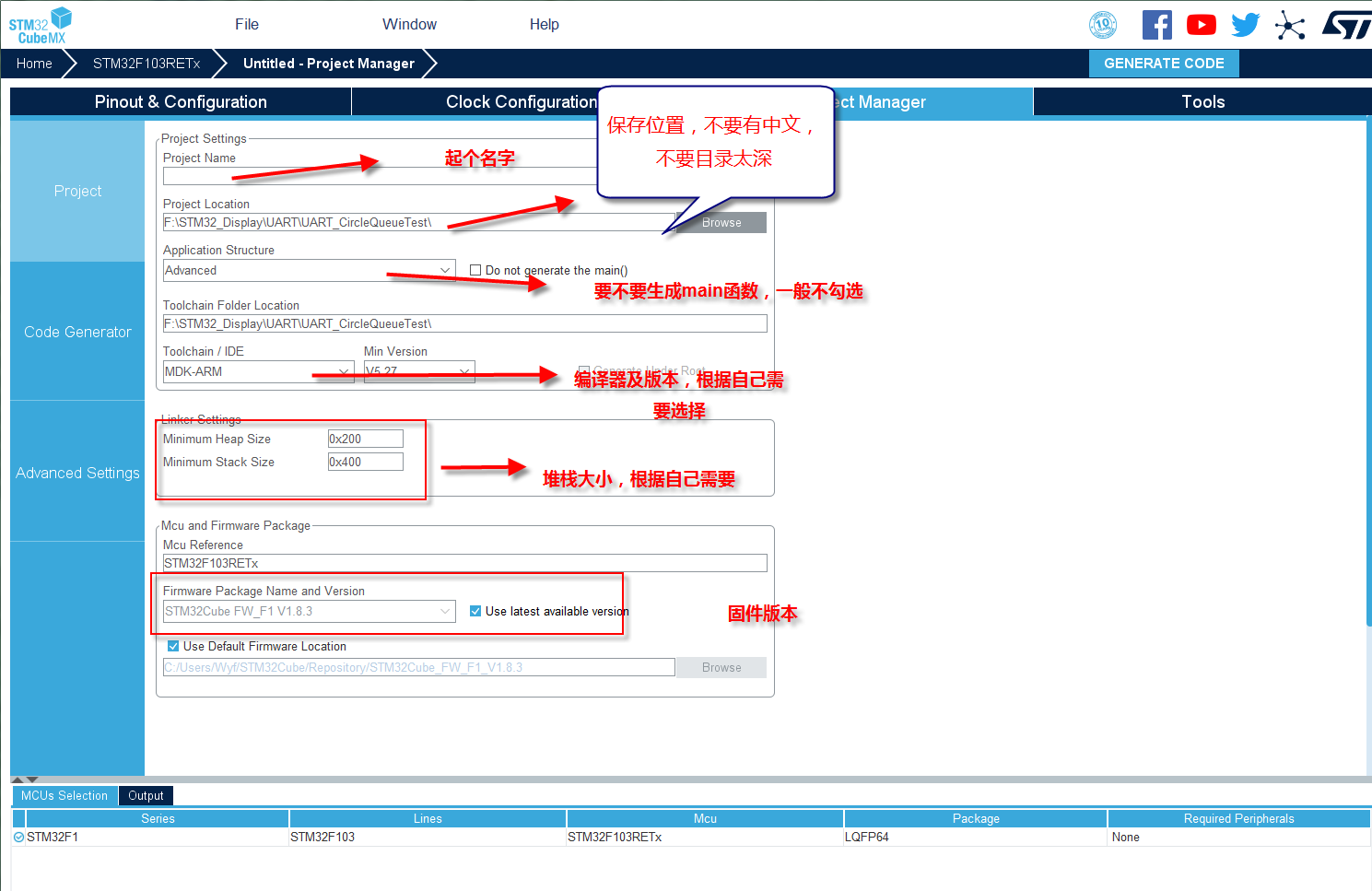Switch to the Tools tab

click(x=1202, y=102)
